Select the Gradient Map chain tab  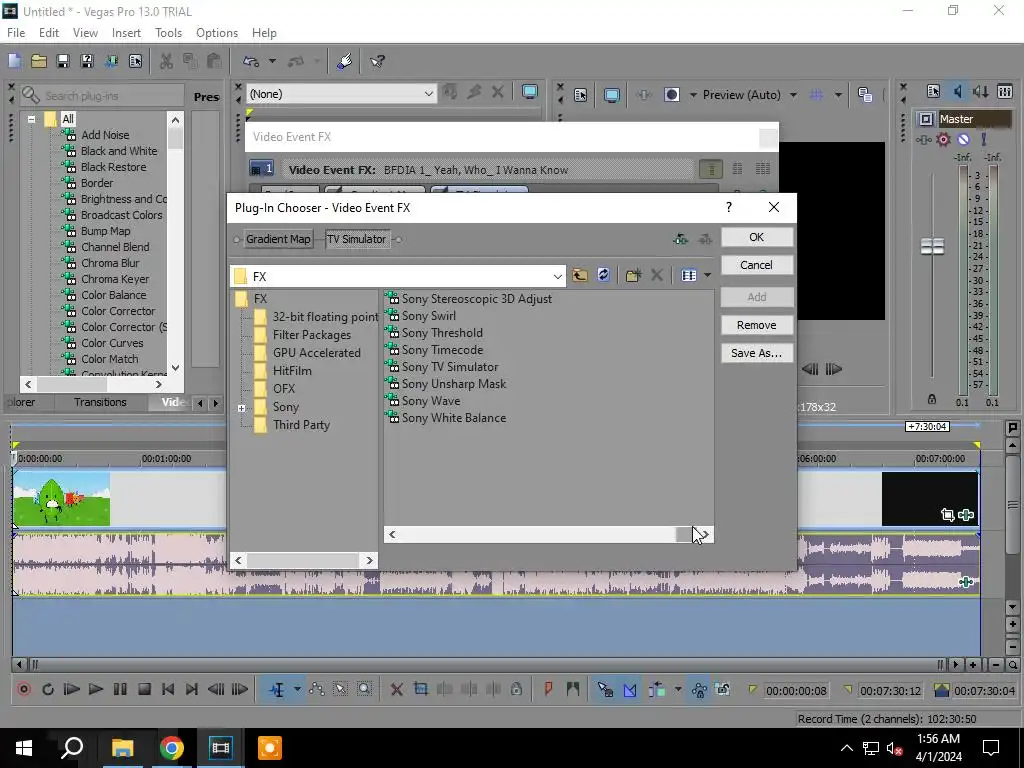(x=278, y=239)
